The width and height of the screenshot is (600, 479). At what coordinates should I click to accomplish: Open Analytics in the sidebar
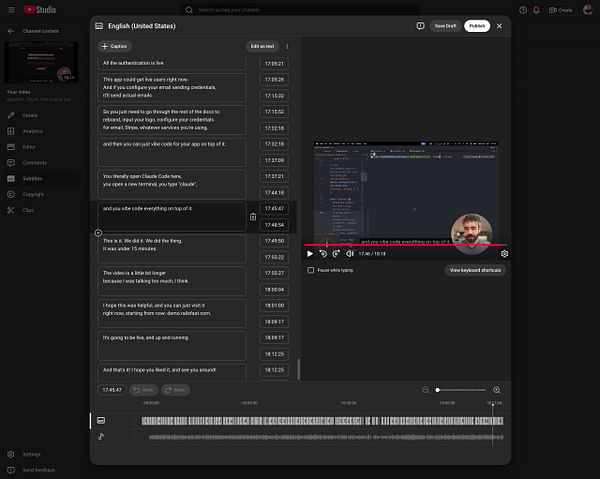click(33, 131)
